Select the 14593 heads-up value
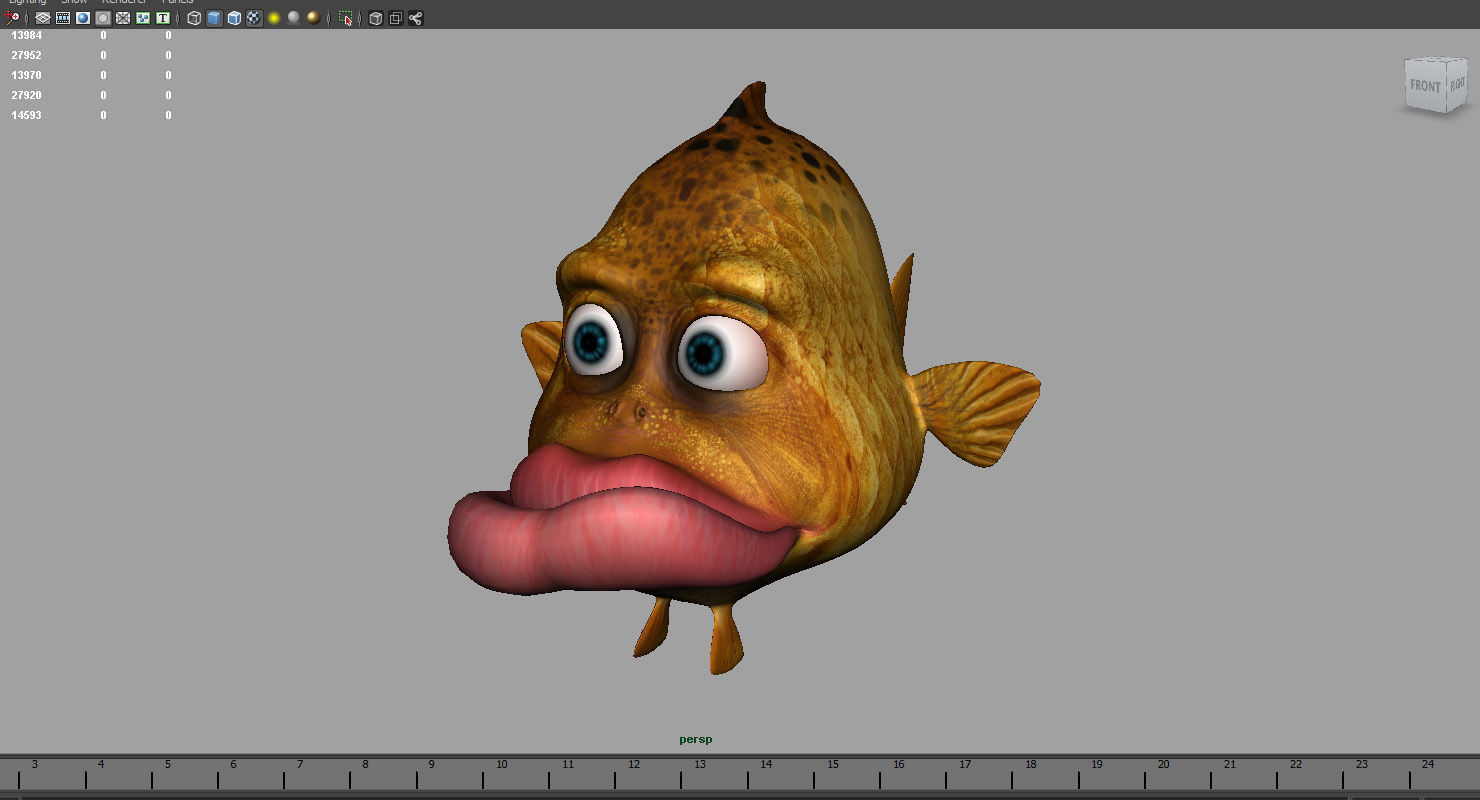This screenshot has width=1480, height=800. [x=26, y=115]
